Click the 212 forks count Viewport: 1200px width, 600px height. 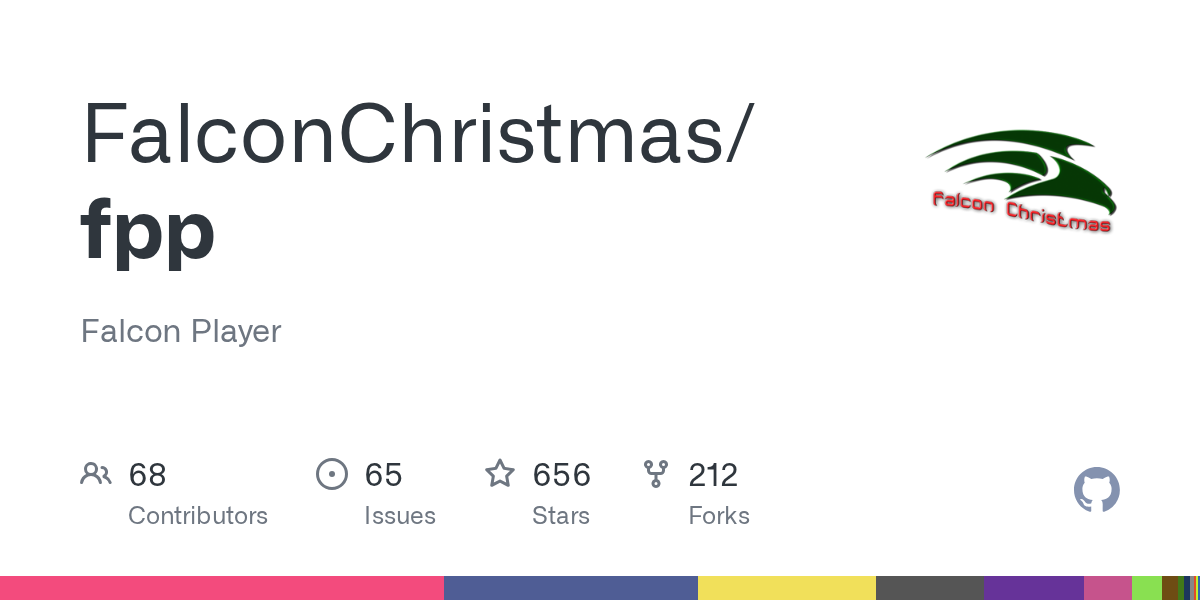click(x=713, y=474)
